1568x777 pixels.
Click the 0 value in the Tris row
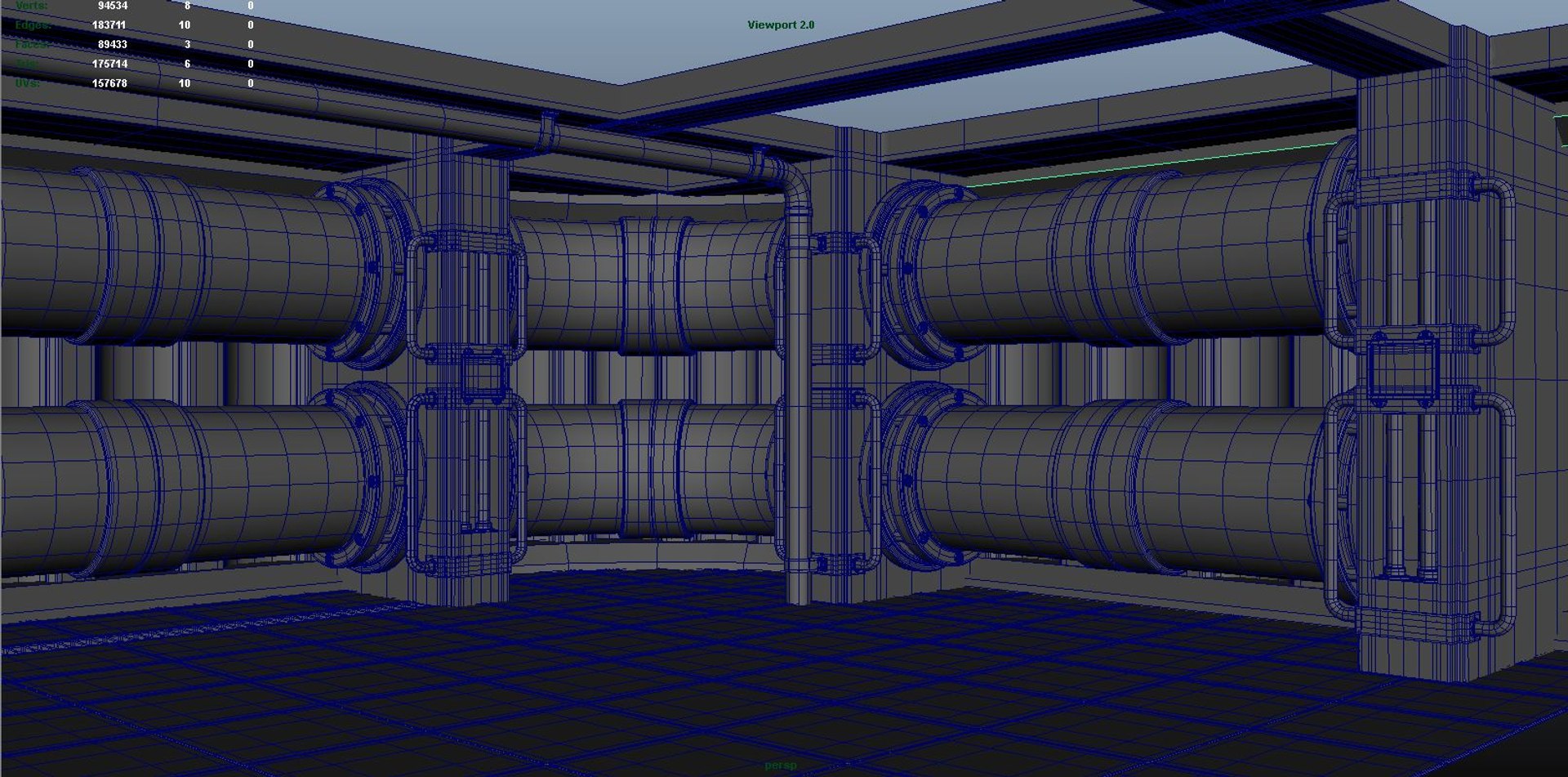point(251,64)
